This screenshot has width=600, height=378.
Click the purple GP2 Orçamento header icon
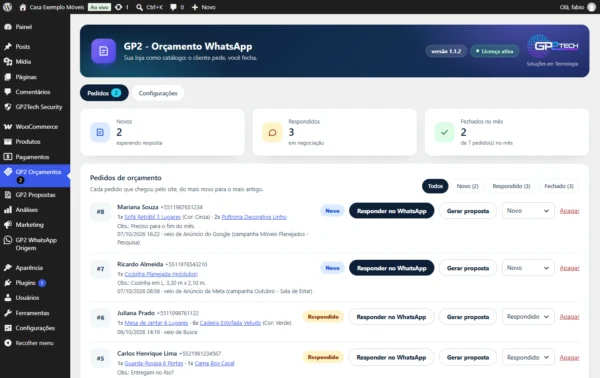(103, 51)
